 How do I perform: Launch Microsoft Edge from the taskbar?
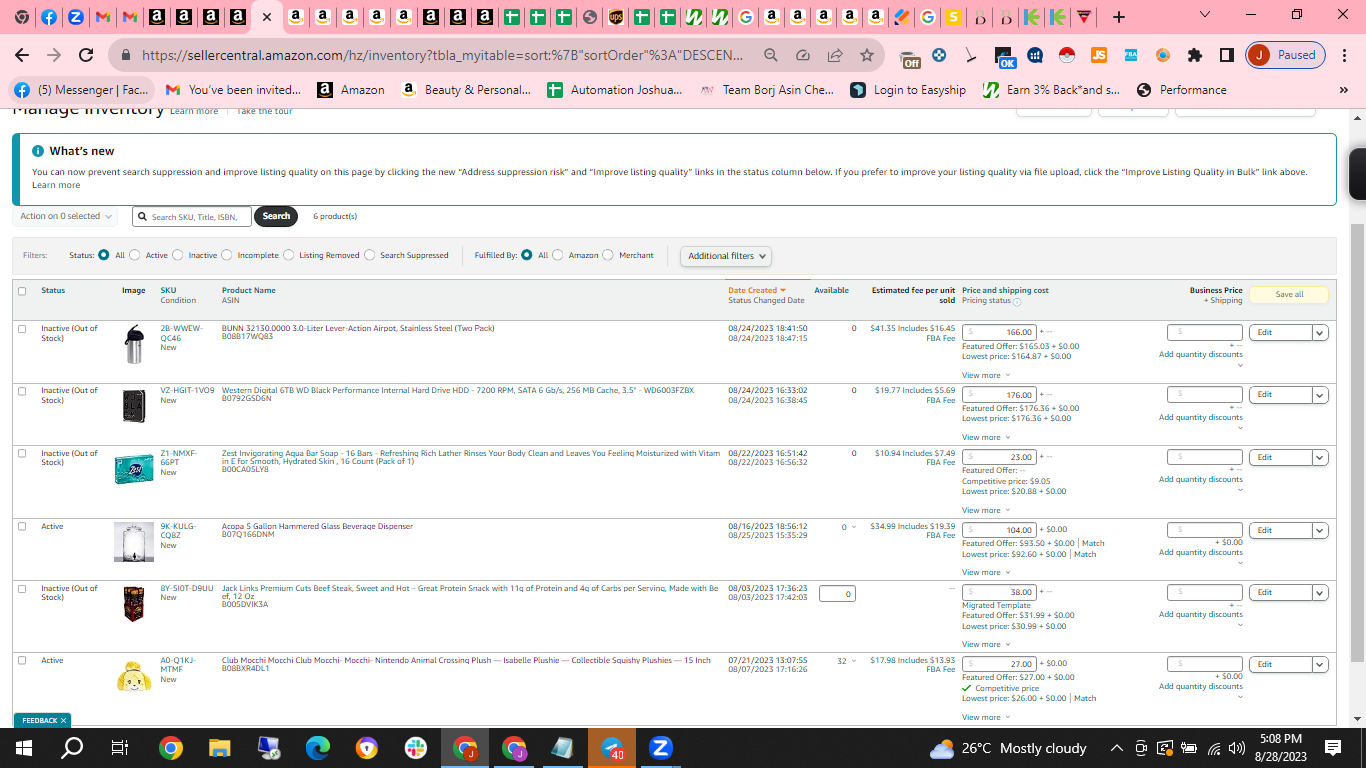[x=318, y=748]
